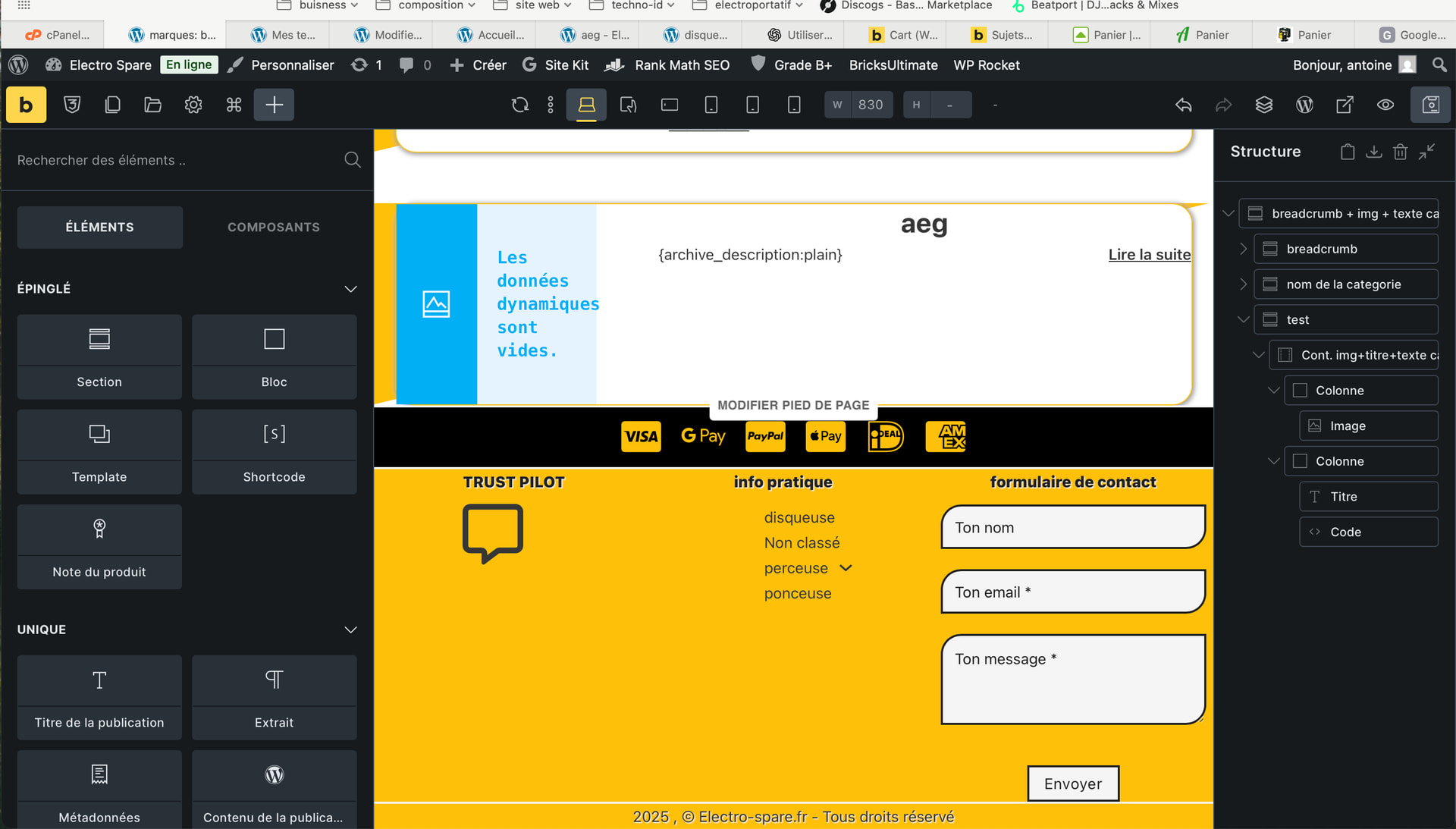
Task: Click the plus add element button
Action: pyautogui.click(x=274, y=105)
